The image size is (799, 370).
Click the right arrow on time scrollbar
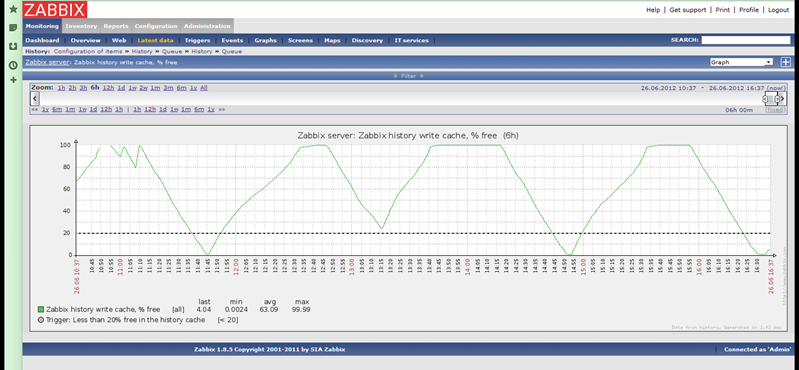pyautogui.click(x=783, y=98)
